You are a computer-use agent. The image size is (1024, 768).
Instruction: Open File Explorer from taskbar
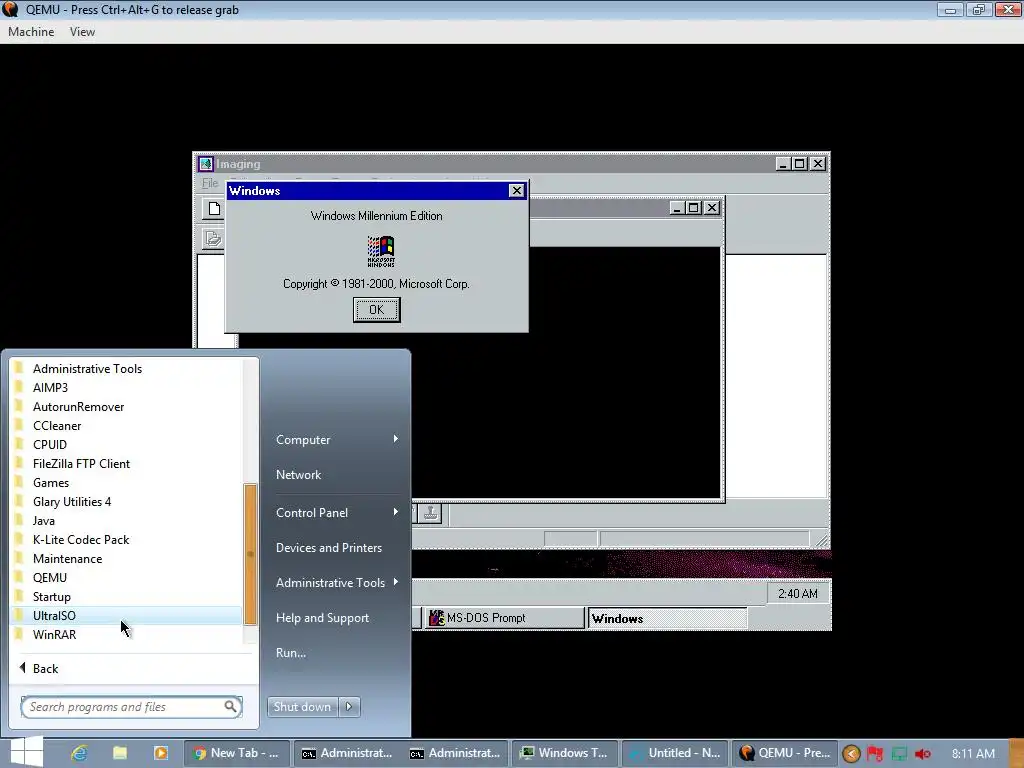(x=120, y=753)
